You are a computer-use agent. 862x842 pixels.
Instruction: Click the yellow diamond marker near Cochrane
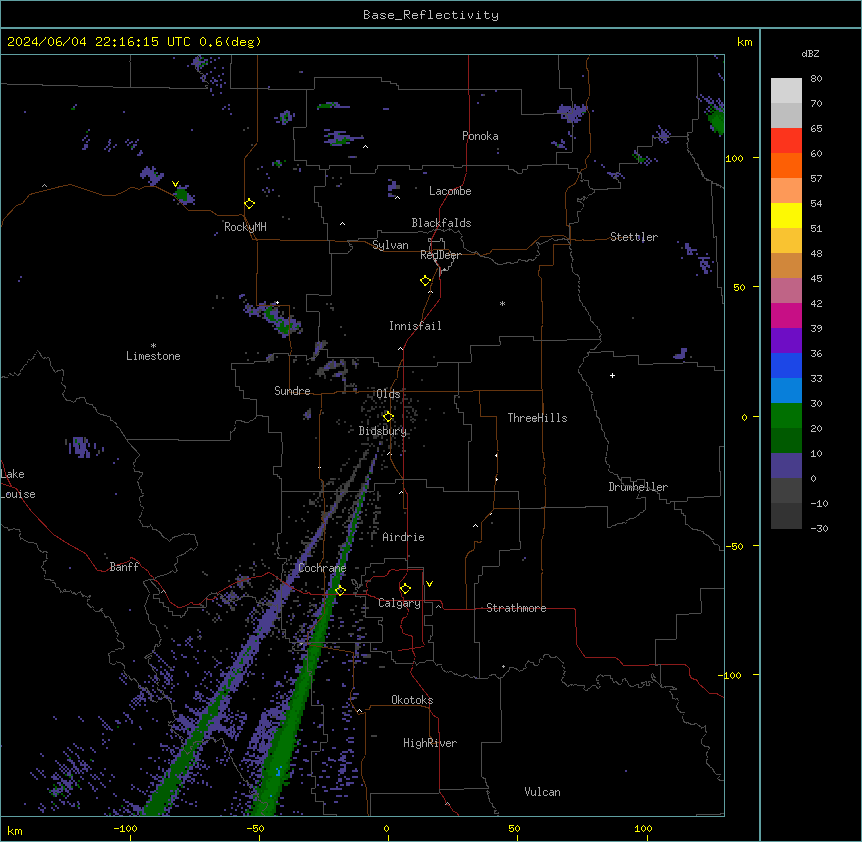(x=340, y=591)
